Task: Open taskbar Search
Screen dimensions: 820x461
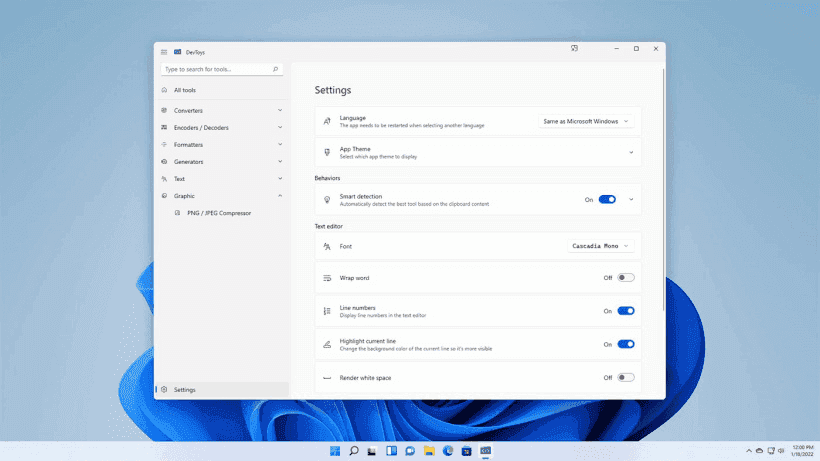Action: (x=354, y=451)
